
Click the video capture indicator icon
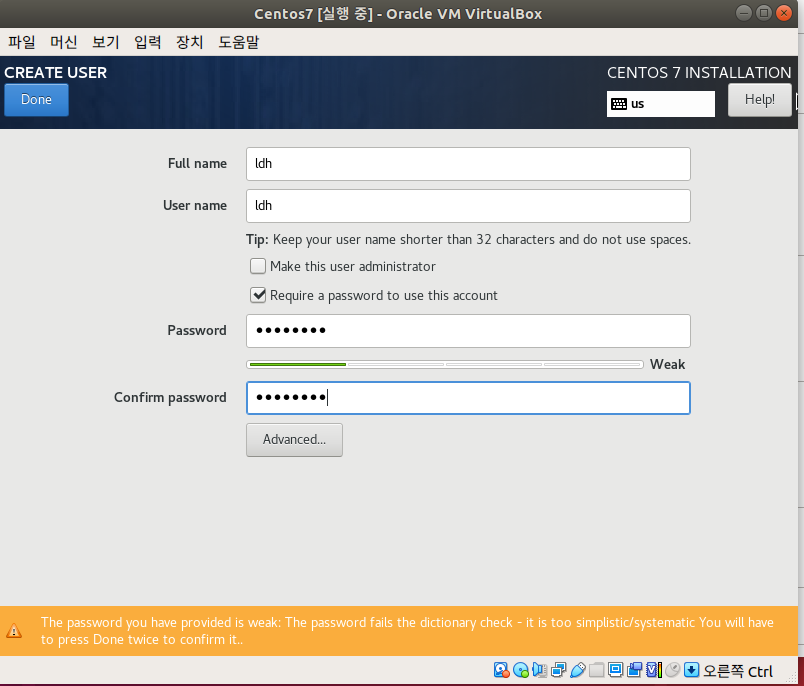point(634,670)
